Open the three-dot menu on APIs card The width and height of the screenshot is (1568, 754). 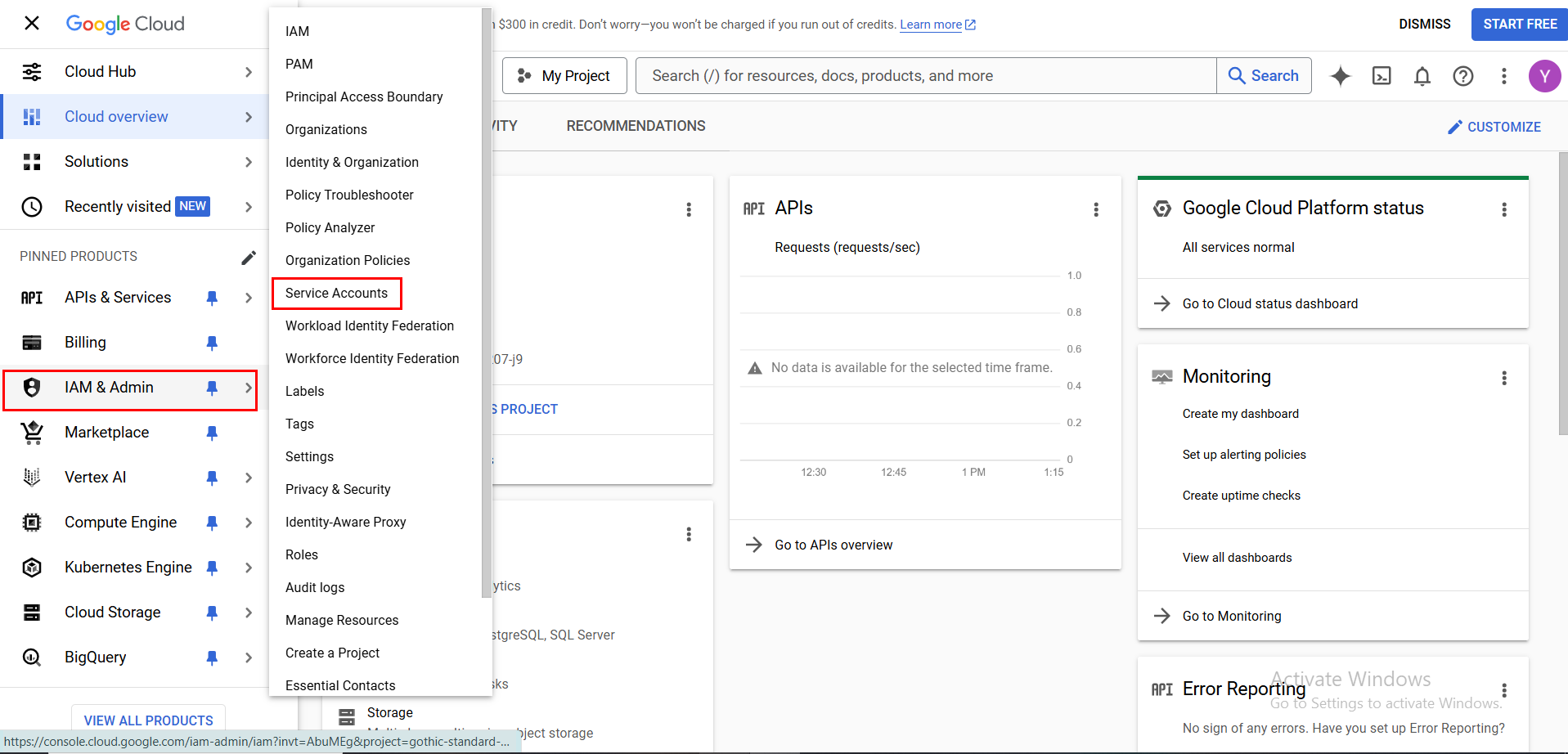point(1096,209)
